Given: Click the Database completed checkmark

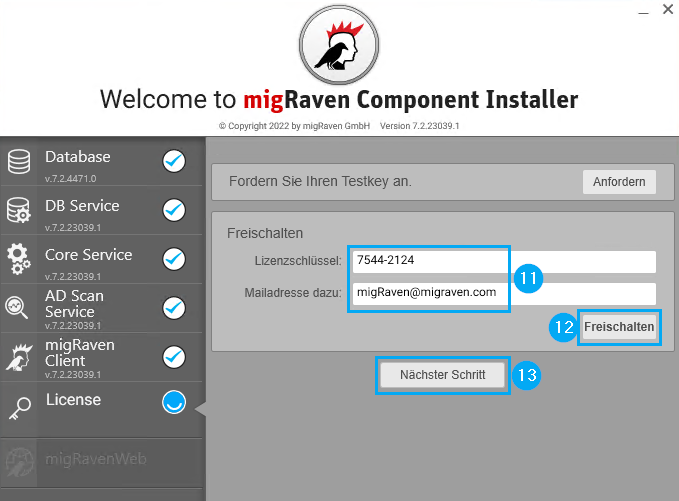Looking at the screenshot, I should point(174,161).
